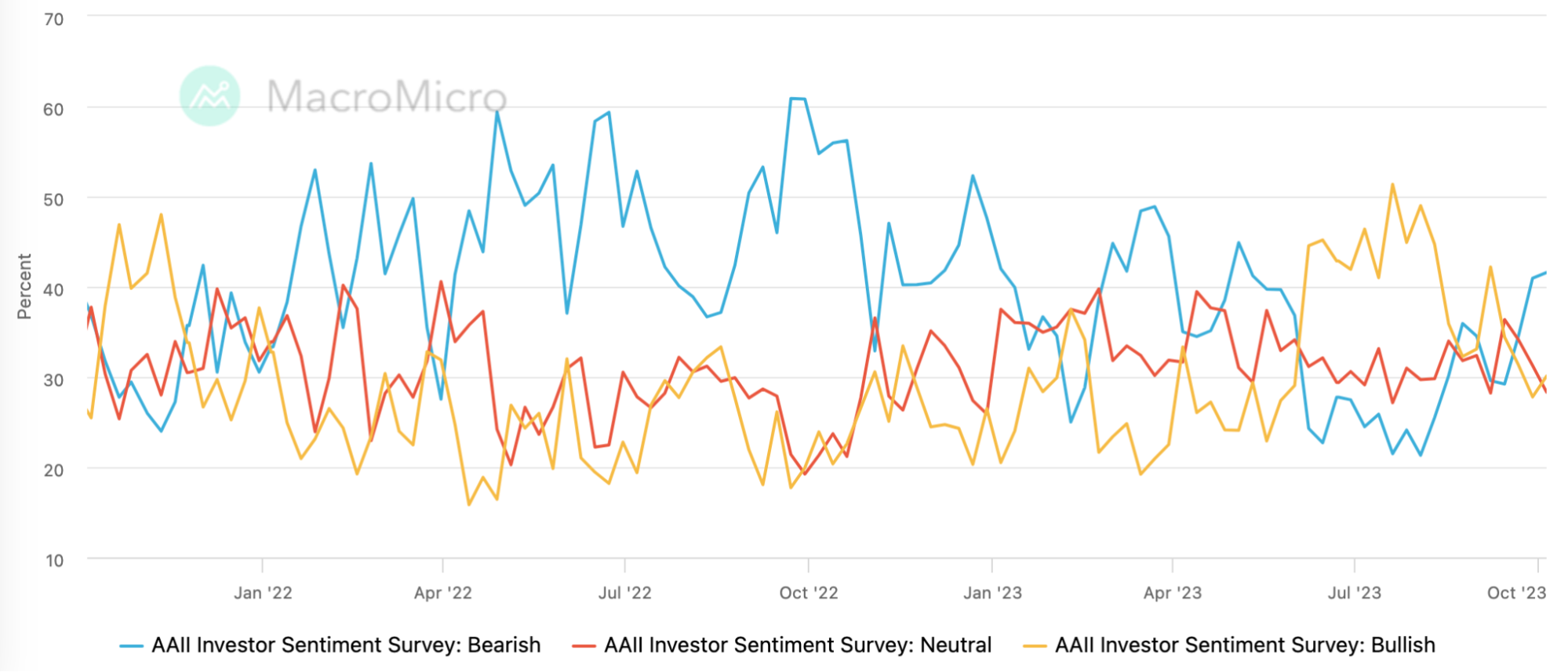Click the blue Bearish legend line swatch

click(131, 646)
